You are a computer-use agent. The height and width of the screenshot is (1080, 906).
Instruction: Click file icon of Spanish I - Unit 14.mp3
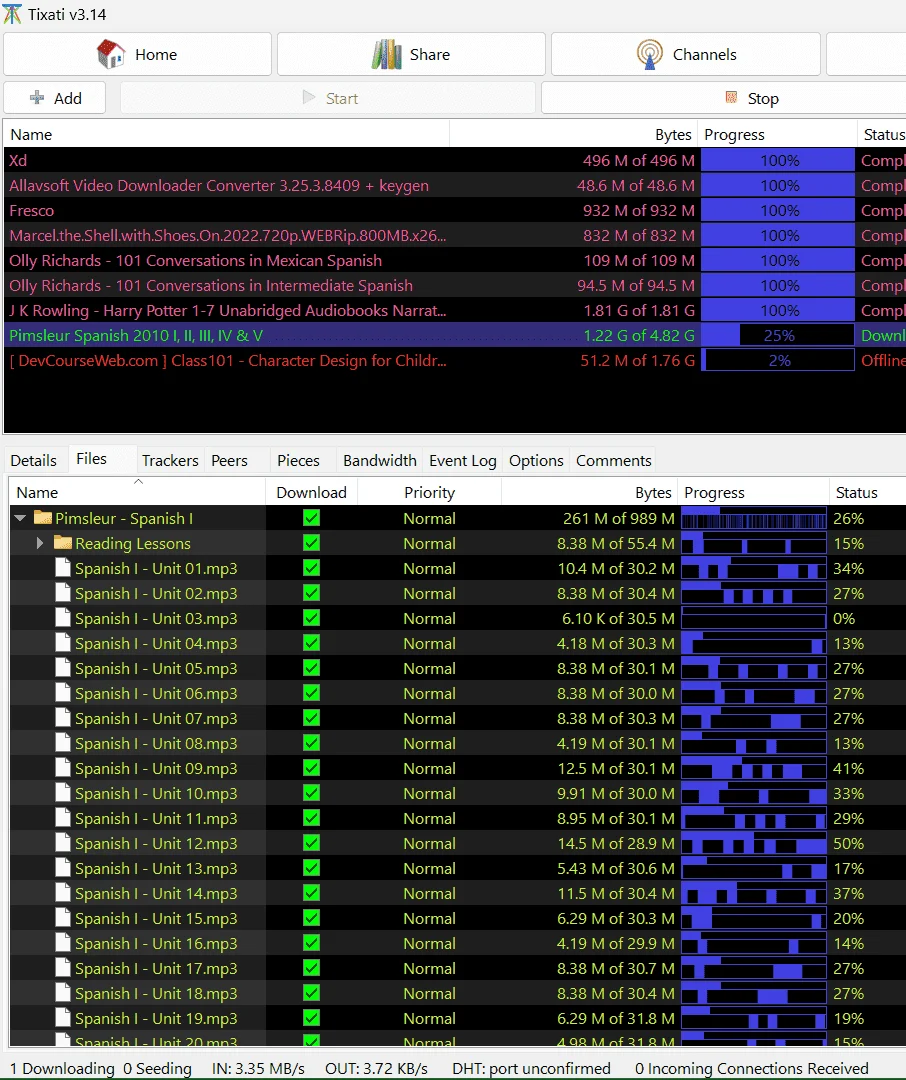pos(63,893)
